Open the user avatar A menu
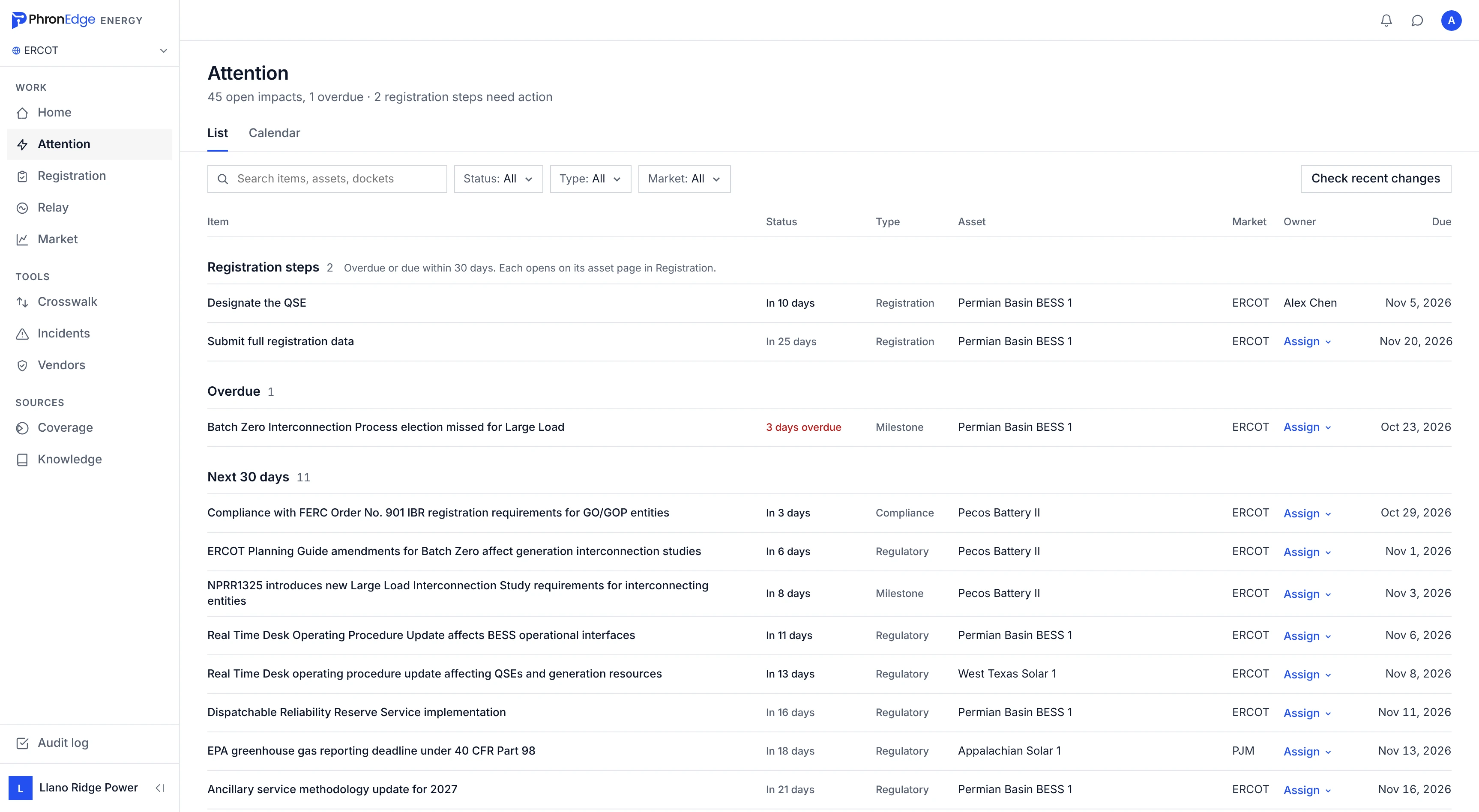The height and width of the screenshot is (812, 1479). tap(1451, 21)
